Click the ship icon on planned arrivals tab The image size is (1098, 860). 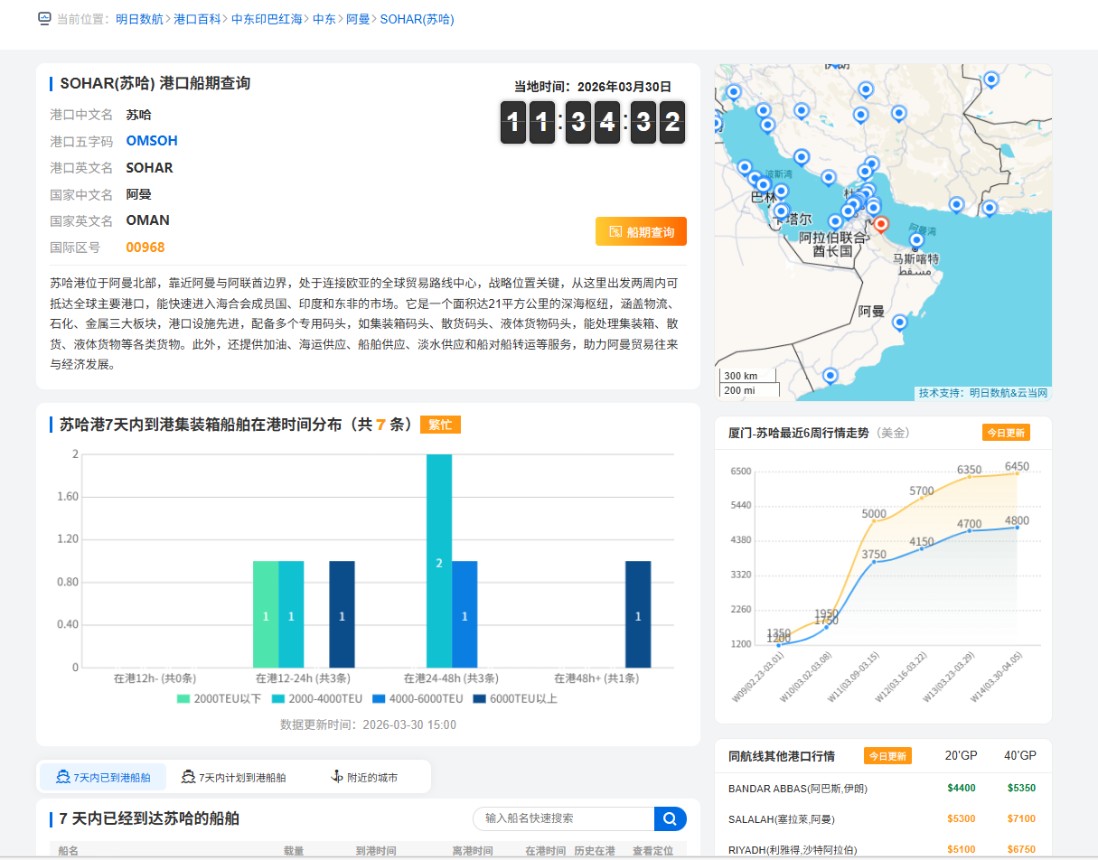point(188,777)
